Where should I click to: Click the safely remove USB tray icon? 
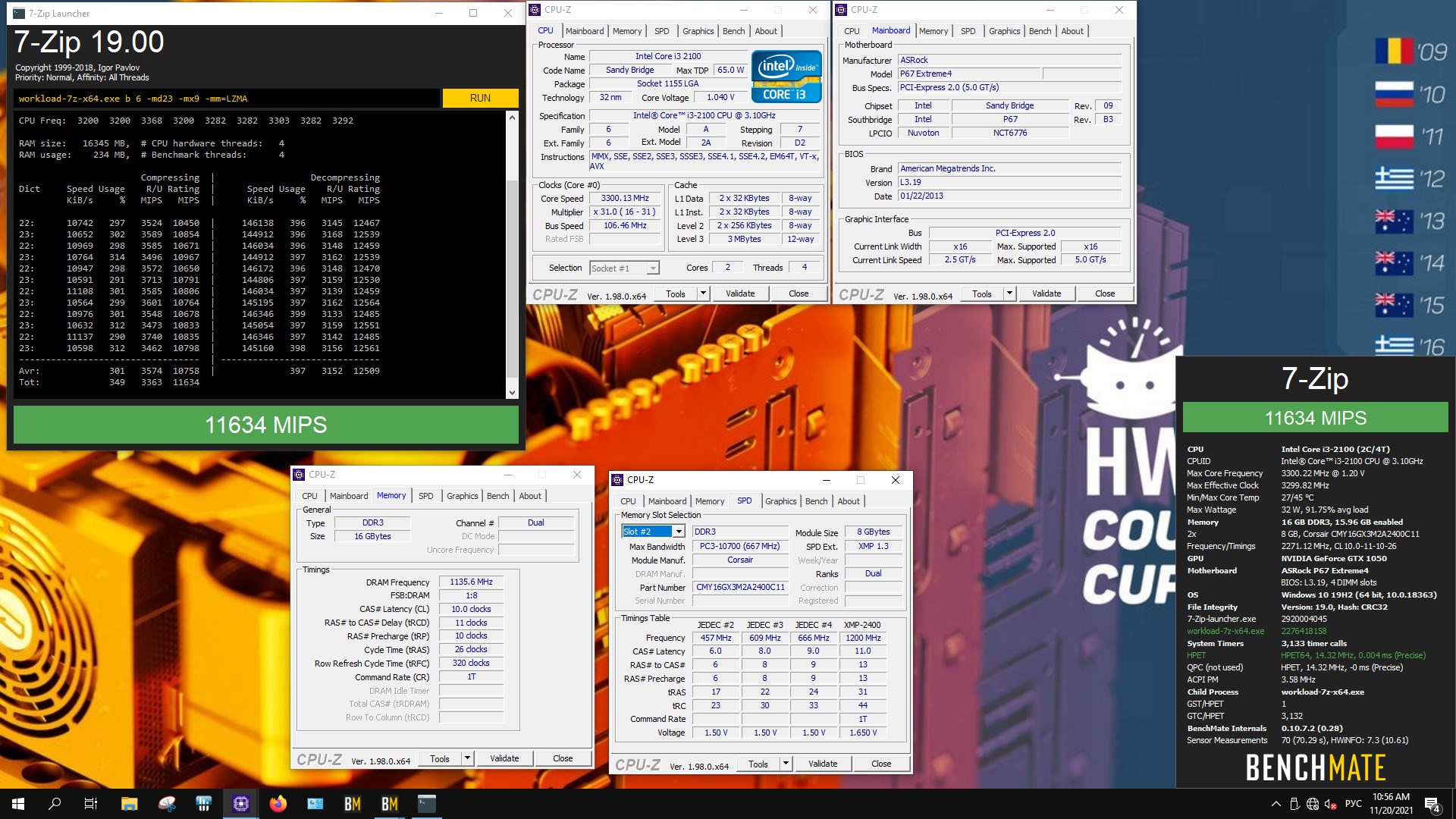point(1294,804)
